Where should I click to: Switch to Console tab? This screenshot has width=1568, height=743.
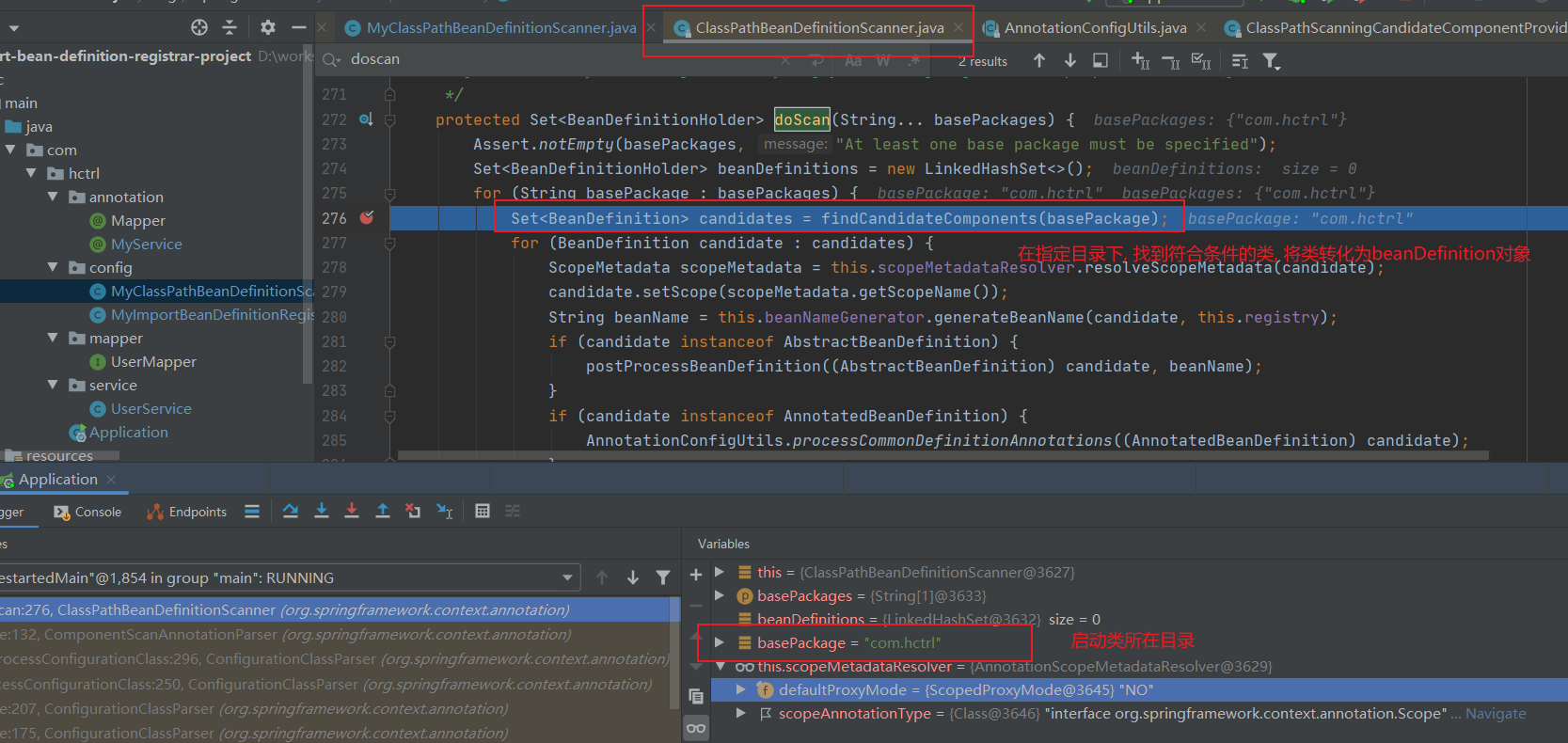point(87,512)
